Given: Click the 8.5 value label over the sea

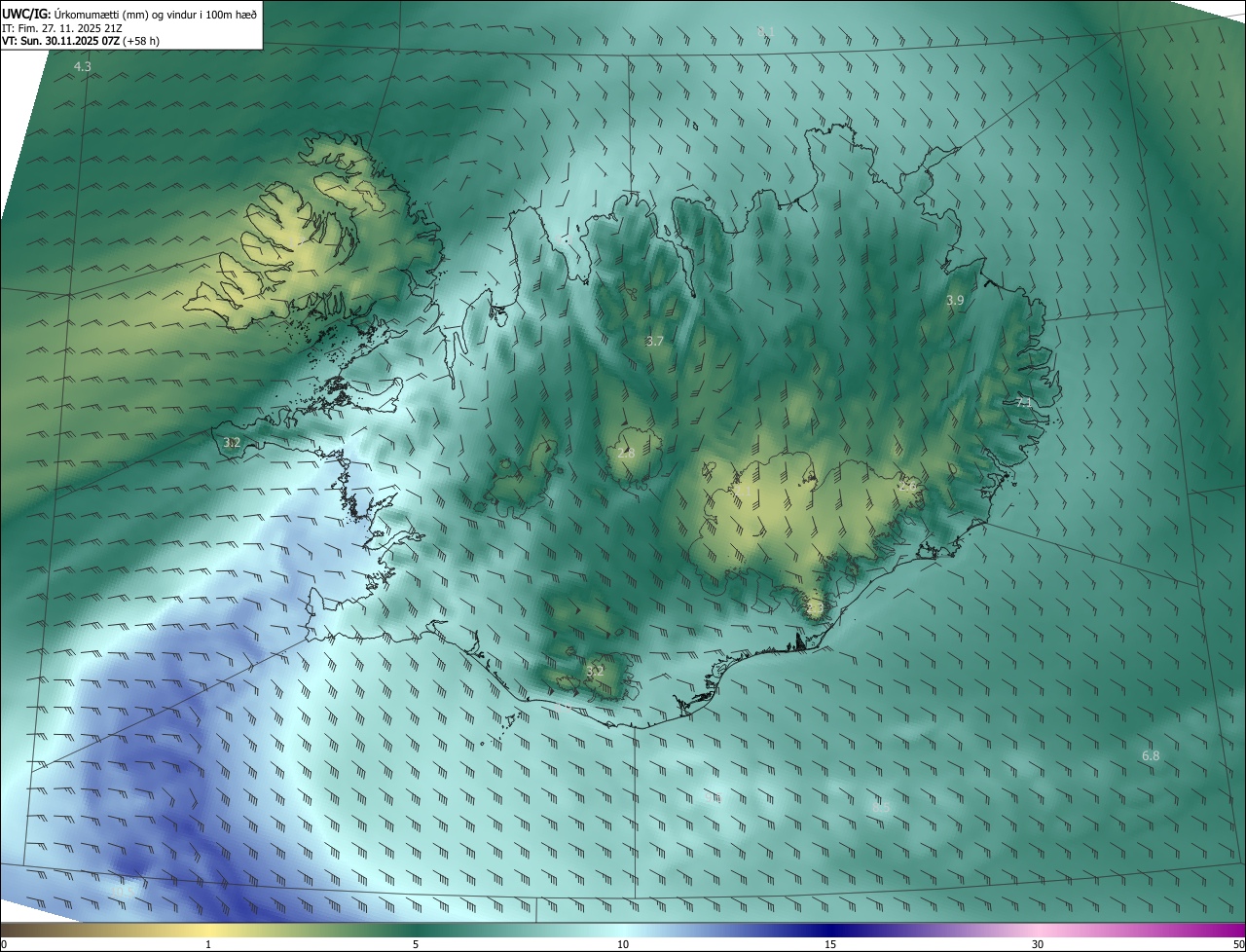Looking at the screenshot, I should [881, 808].
